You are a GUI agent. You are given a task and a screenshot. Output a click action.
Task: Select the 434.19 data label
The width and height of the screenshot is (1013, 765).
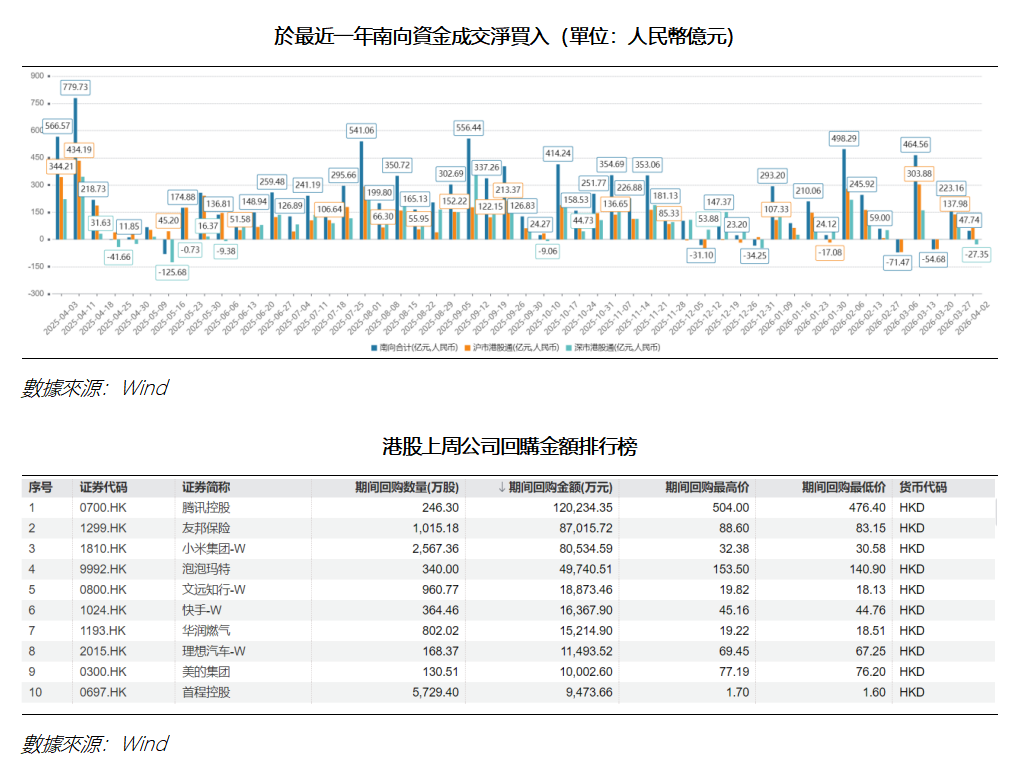click(x=79, y=150)
